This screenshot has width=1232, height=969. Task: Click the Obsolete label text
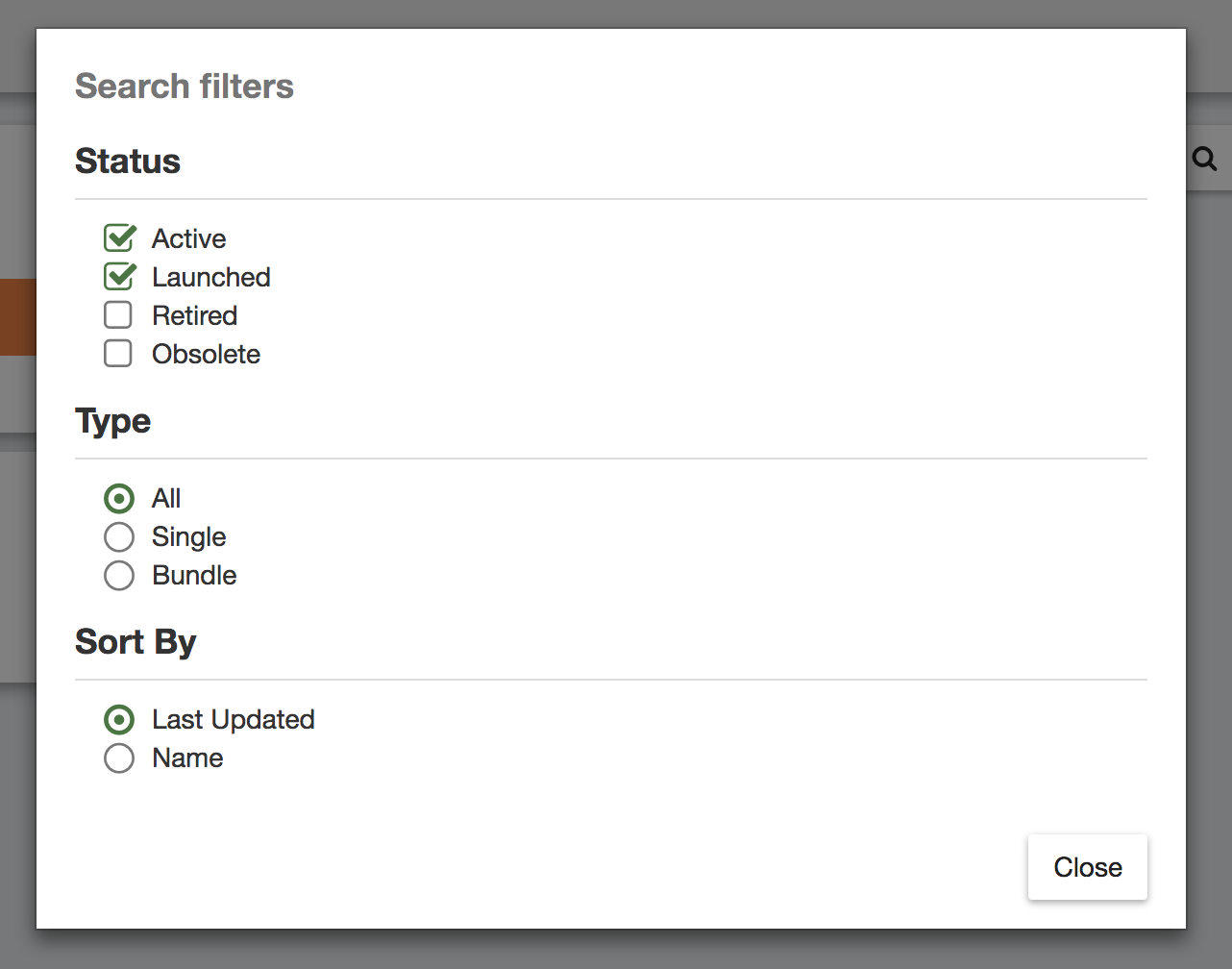click(x=207, y=354)
